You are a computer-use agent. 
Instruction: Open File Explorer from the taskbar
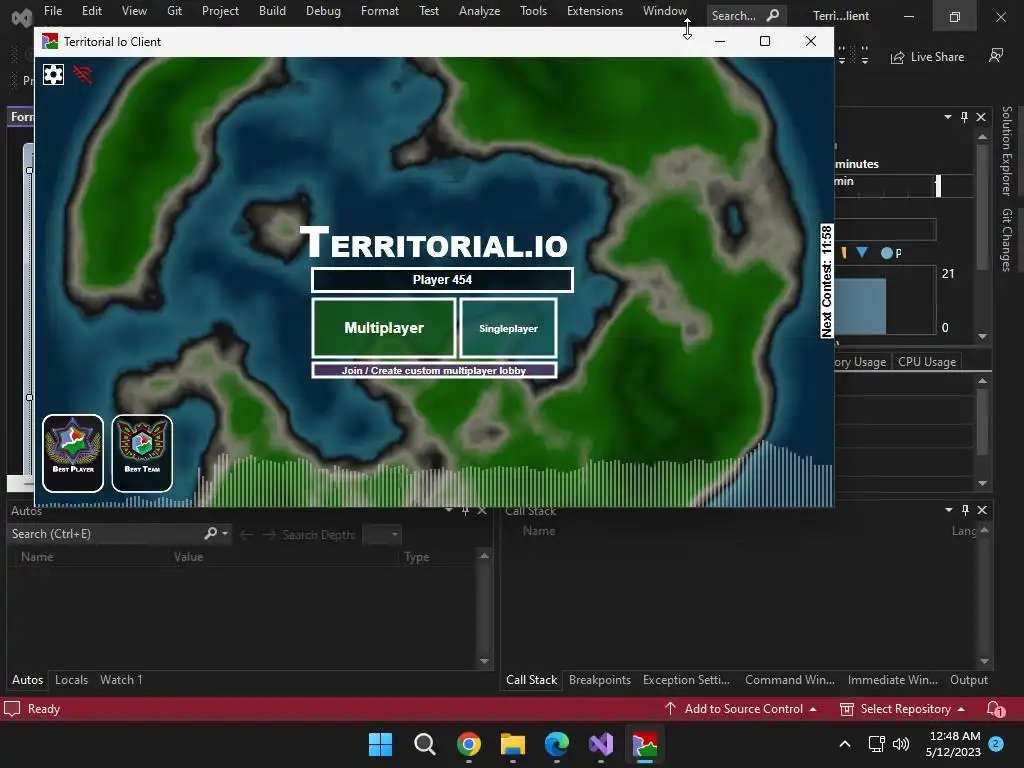(x=513, y=744)
